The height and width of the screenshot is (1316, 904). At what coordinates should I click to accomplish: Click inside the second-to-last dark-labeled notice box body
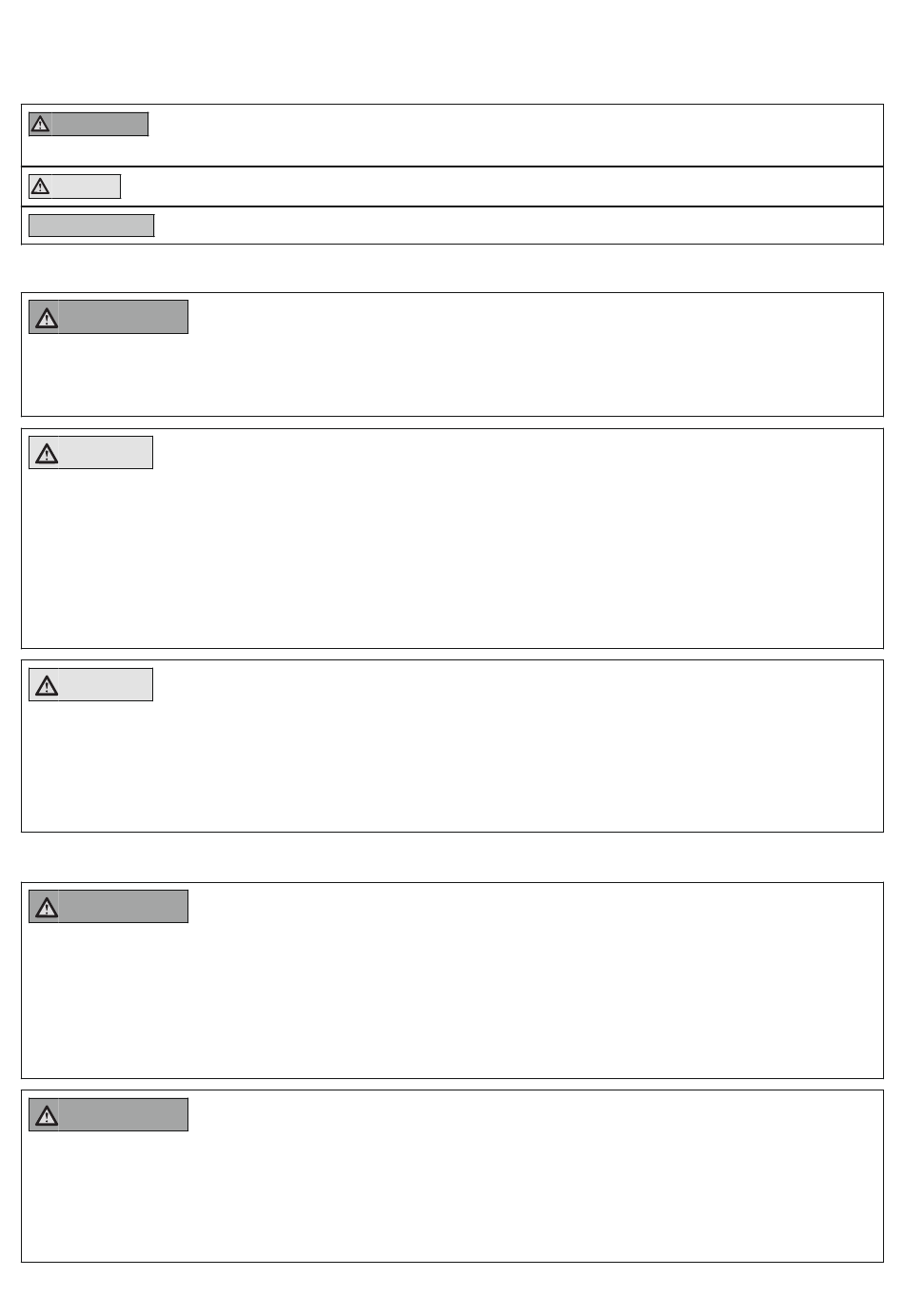(452, 999)
